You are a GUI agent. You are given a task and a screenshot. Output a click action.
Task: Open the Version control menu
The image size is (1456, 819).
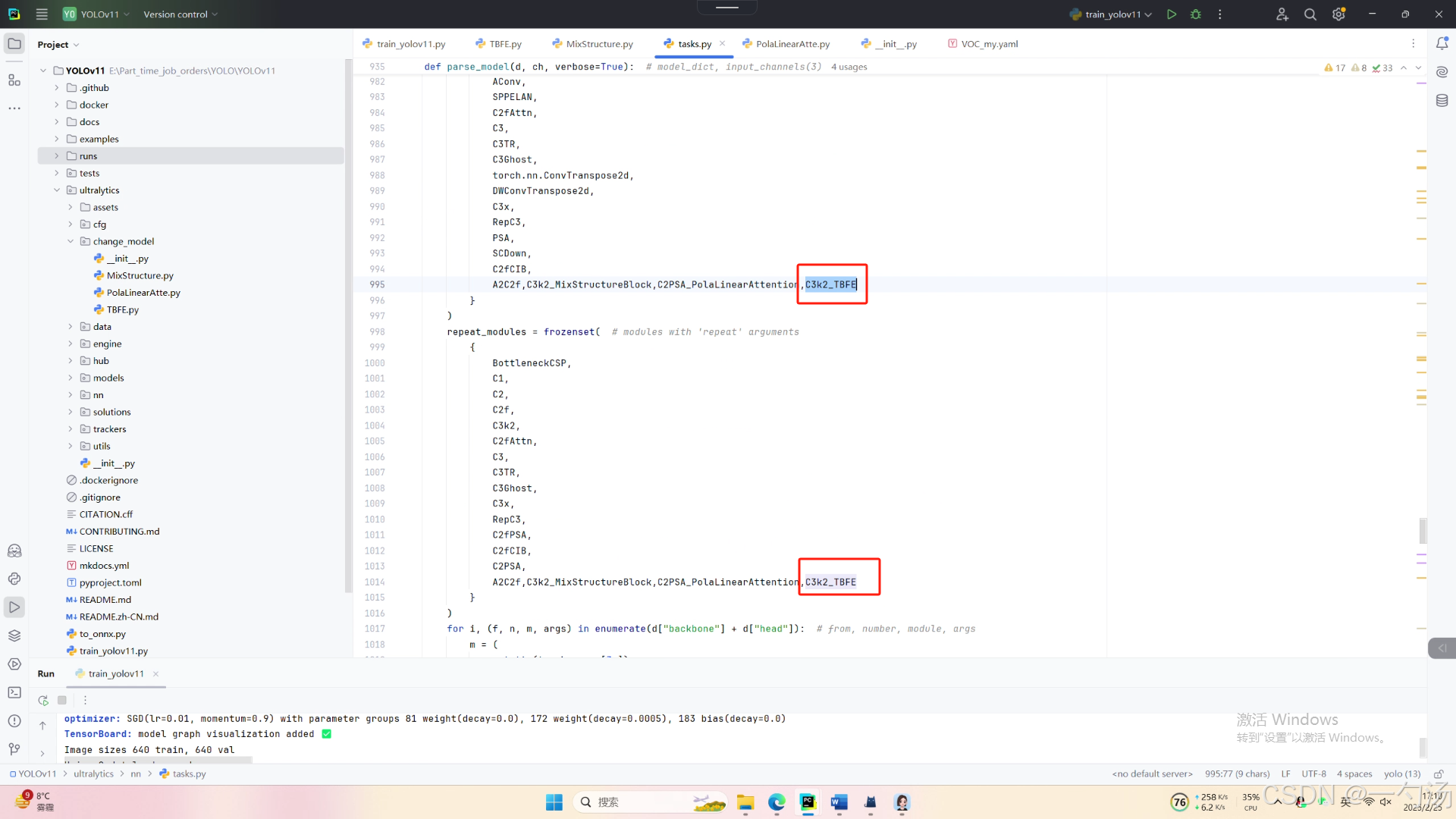[180, 14]
